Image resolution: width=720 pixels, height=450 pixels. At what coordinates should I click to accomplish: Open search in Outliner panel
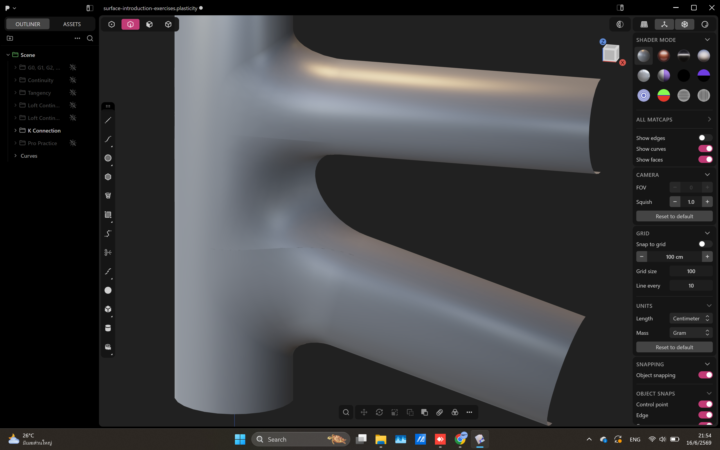90,38
